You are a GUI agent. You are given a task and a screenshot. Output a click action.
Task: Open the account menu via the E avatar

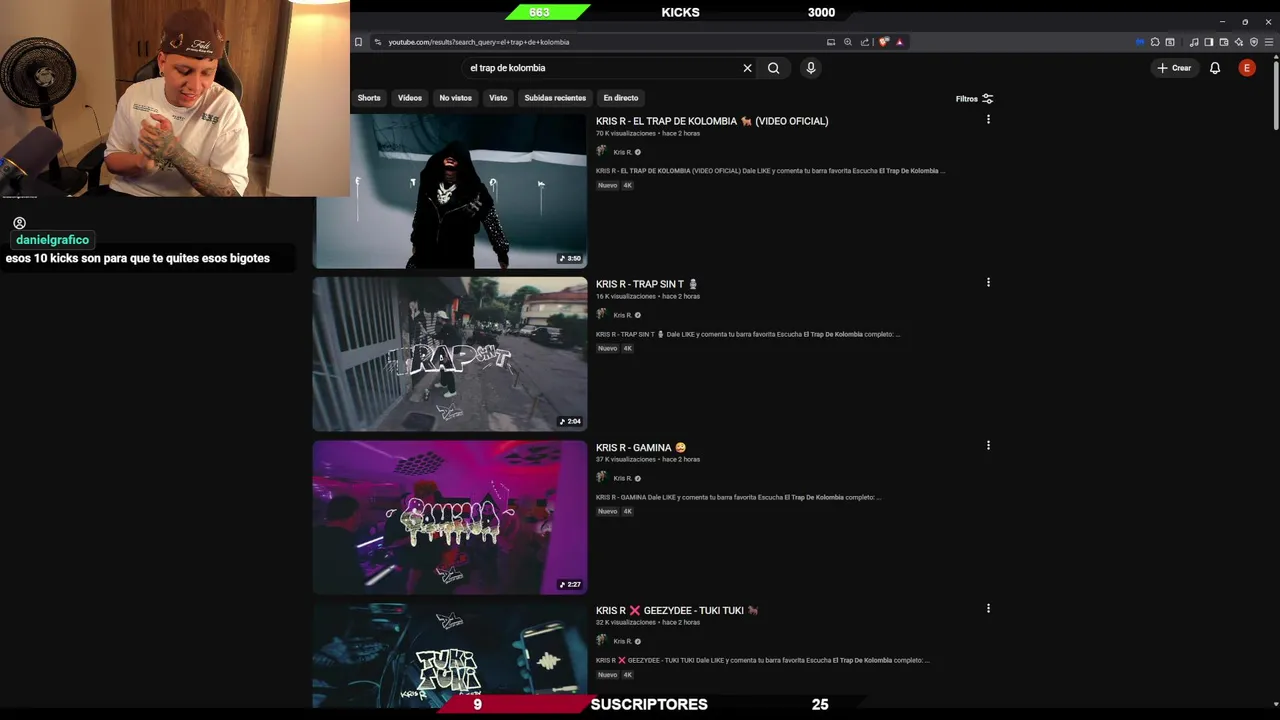(1247, 68)
